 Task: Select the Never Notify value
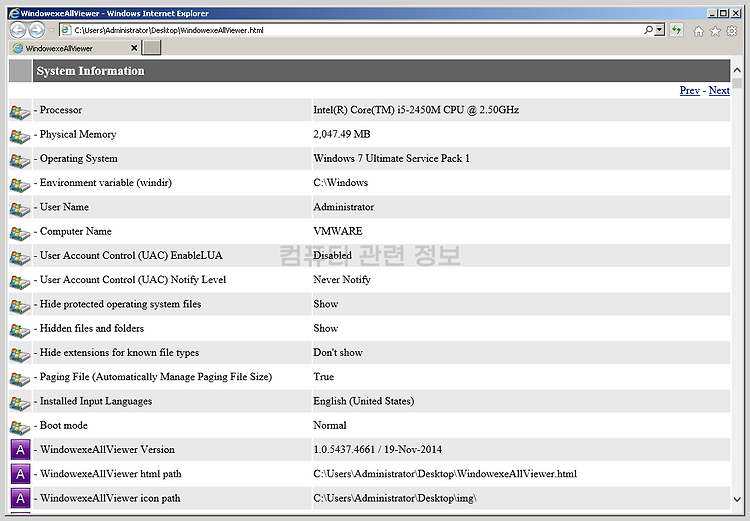click(x=342, y=280)
